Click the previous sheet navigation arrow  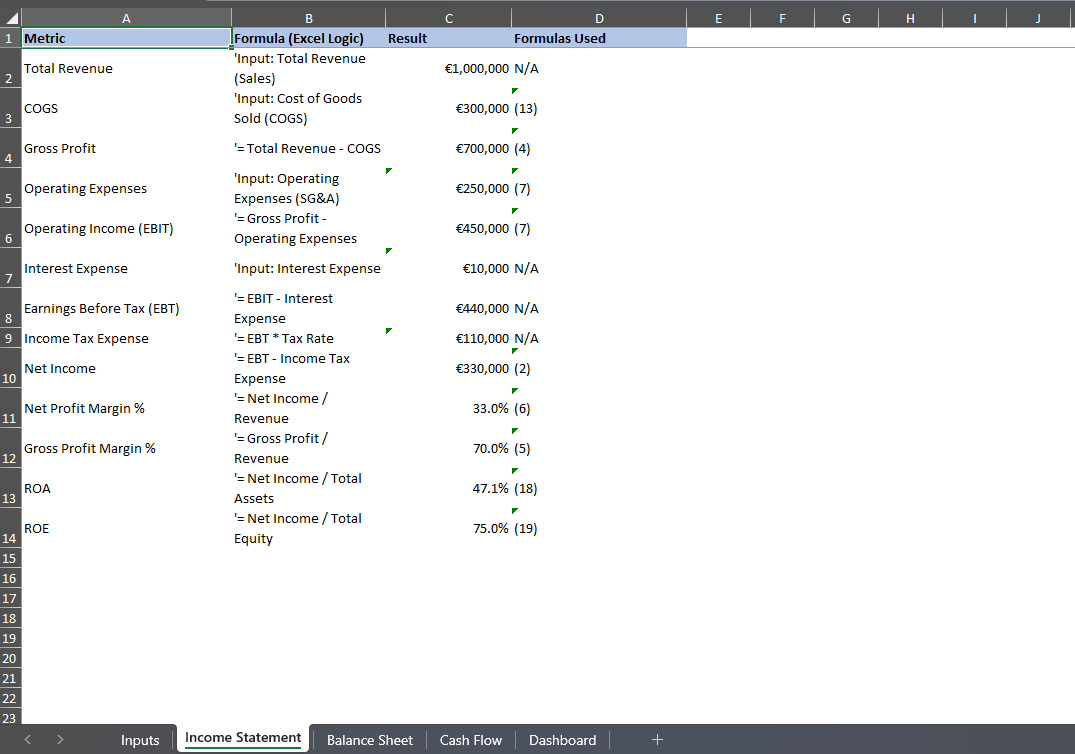pyautogui.click(x=28, y=740)
